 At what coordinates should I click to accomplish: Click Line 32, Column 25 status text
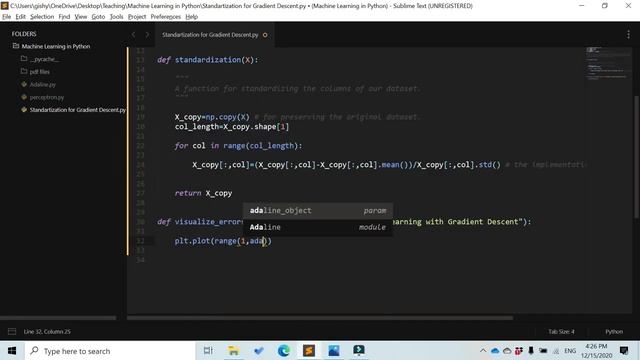pyautogui.click(x=47, y=331)
